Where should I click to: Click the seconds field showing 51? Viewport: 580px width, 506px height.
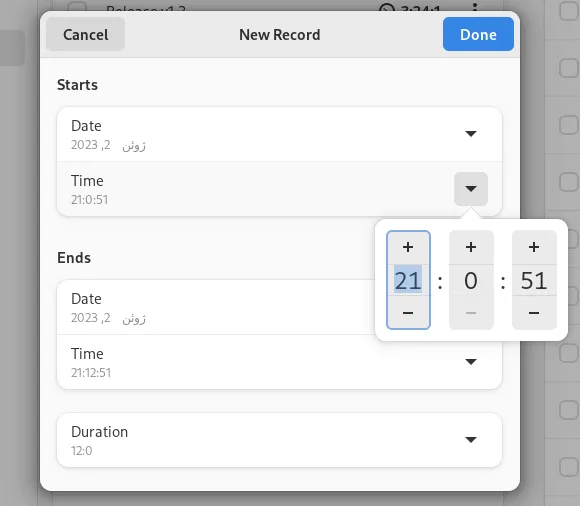pos(534,280)
